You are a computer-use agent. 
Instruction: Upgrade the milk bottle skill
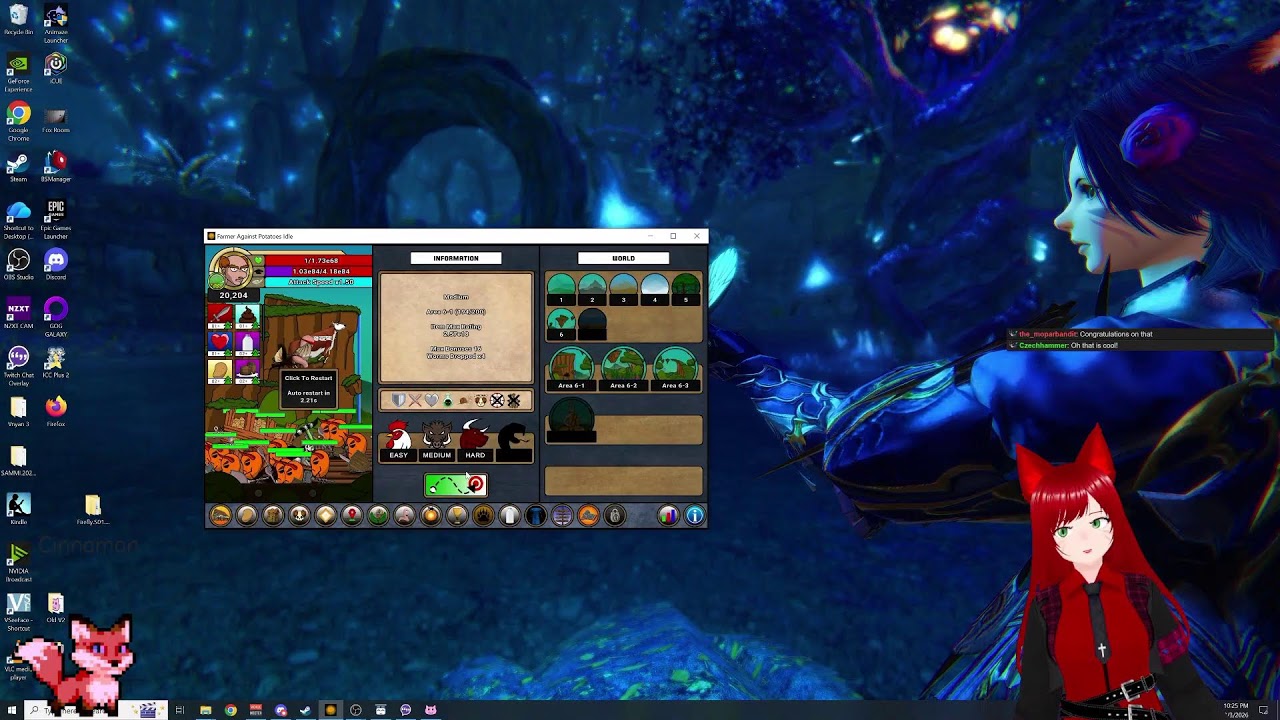tap(246, 343)
